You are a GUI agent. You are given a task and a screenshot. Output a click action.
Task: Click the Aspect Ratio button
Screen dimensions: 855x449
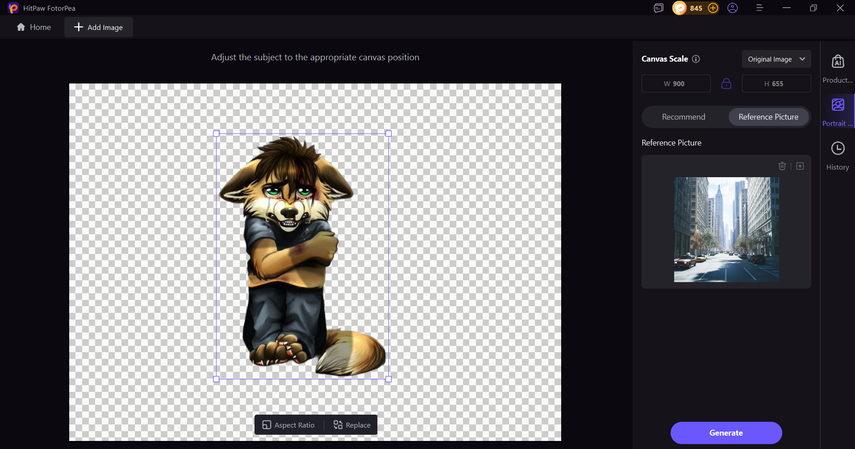[x=288, y=425]
